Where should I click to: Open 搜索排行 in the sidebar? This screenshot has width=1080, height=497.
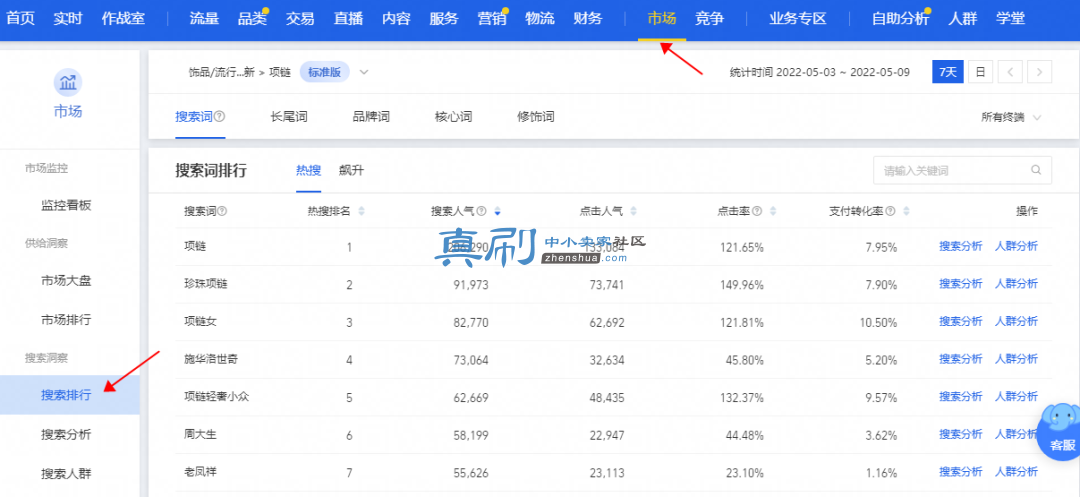[x=66, y=395]
